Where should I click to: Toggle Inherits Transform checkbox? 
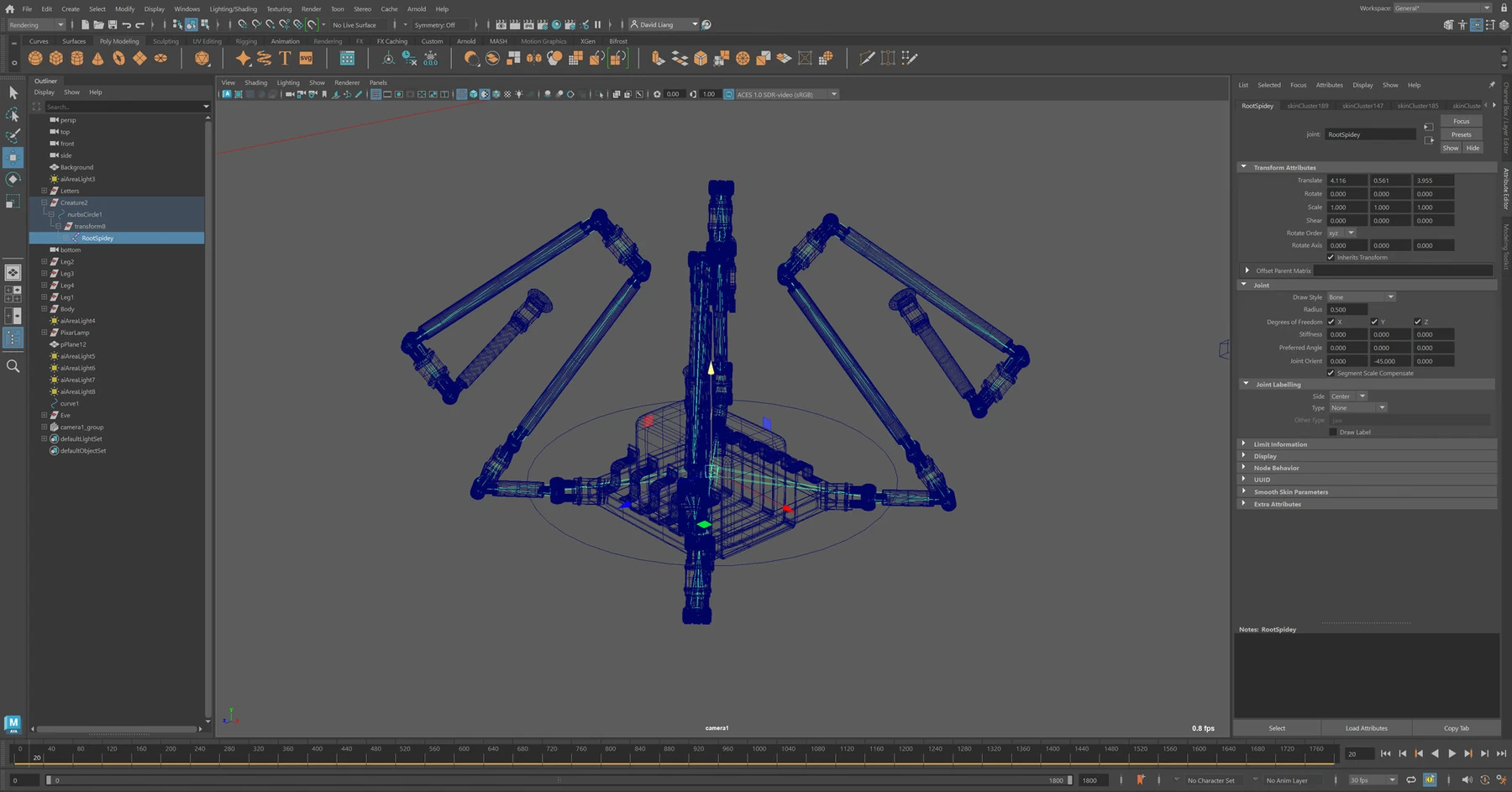[x=1331, y=257]
